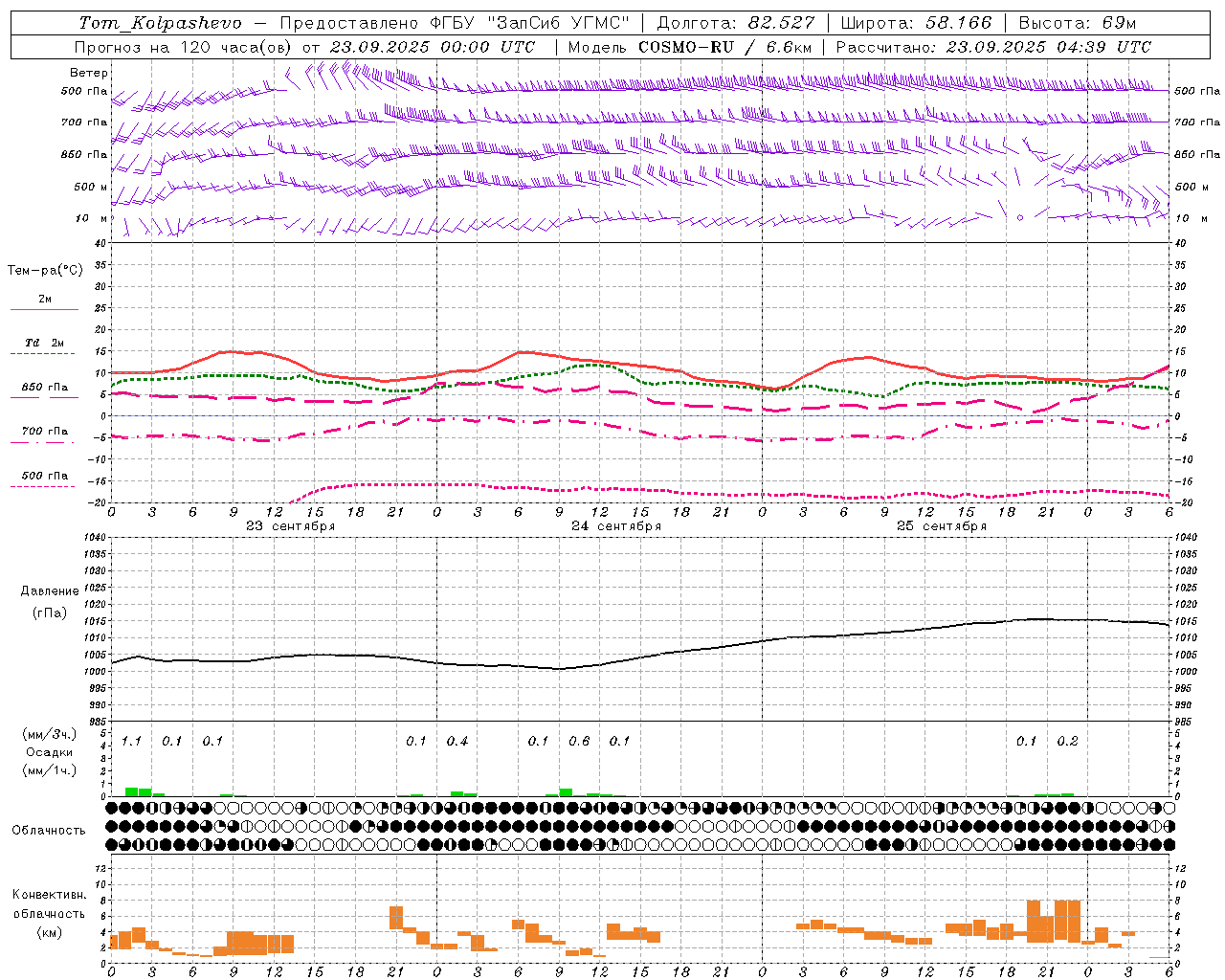The image size is (1225, 980).
Task: Click the model label 'COSMO-RU / 6.6км'
Action: point(724,47)
